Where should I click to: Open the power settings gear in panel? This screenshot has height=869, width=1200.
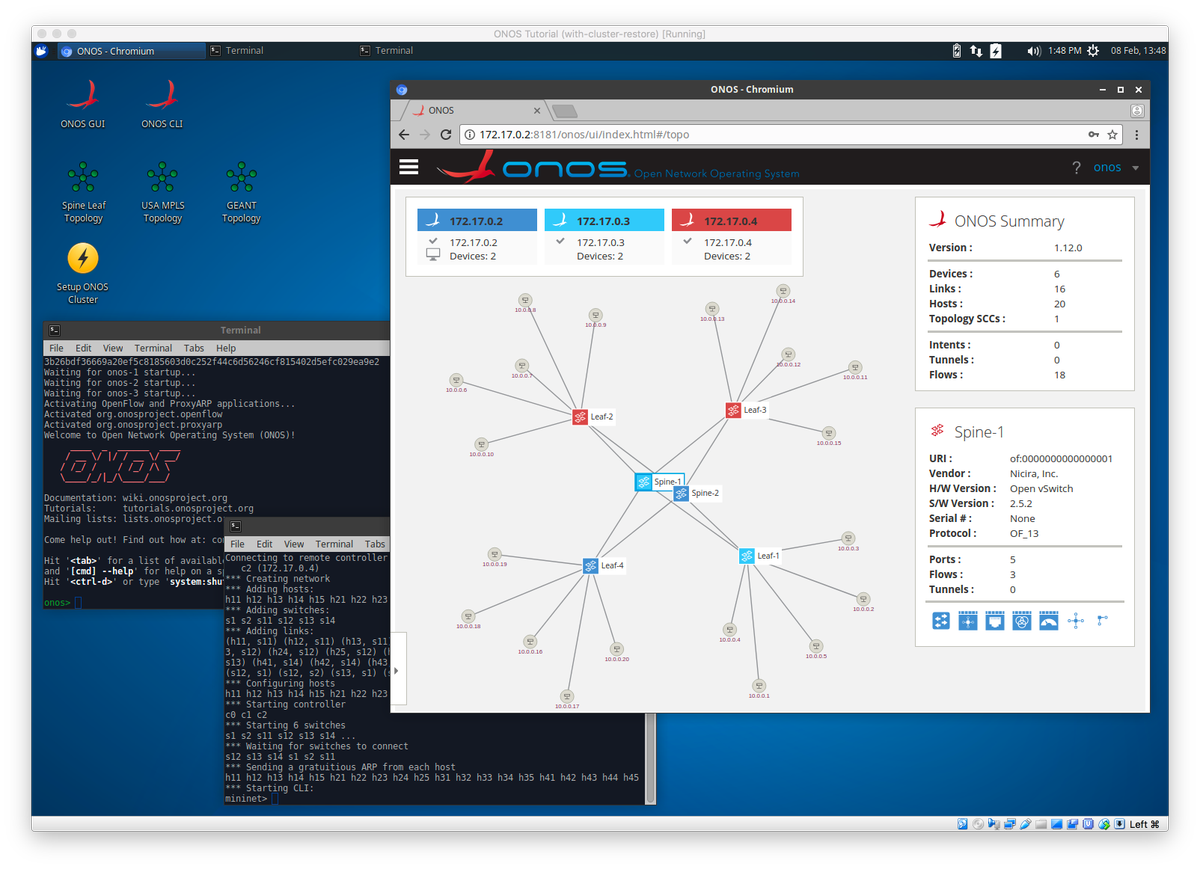[1093, 51]
